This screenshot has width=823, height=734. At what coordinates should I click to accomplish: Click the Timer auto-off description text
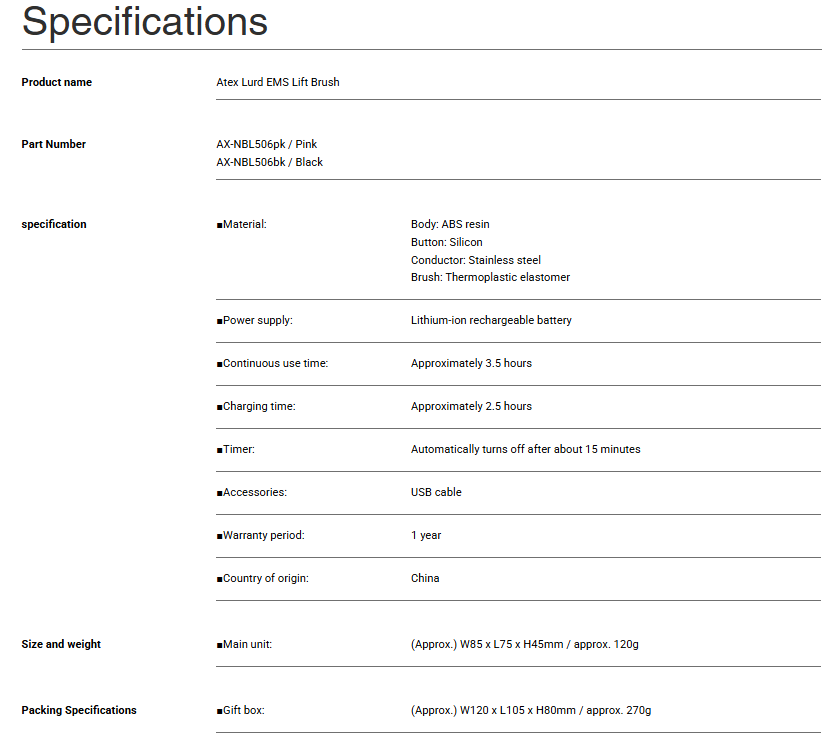[525, 449]
